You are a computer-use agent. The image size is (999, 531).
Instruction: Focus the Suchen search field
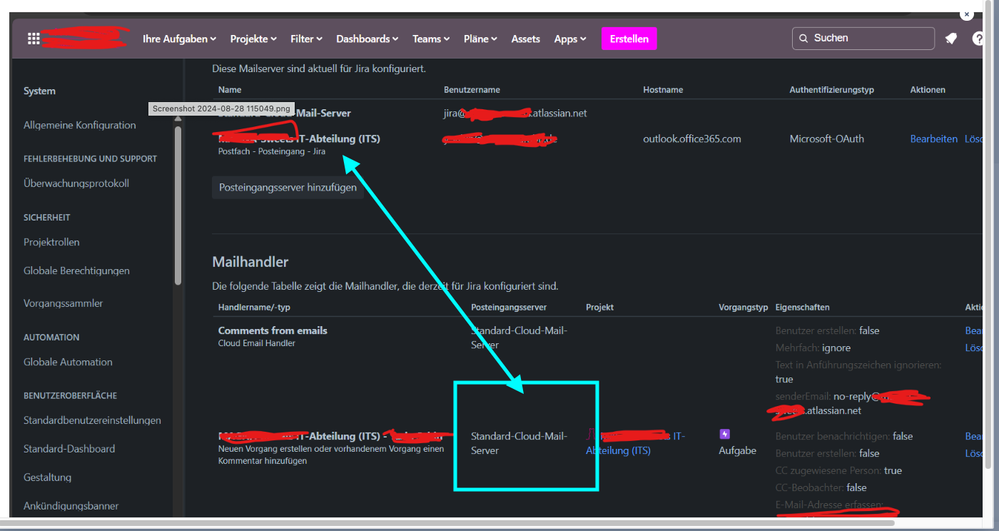pyautogui.click(x=863, y=38)
